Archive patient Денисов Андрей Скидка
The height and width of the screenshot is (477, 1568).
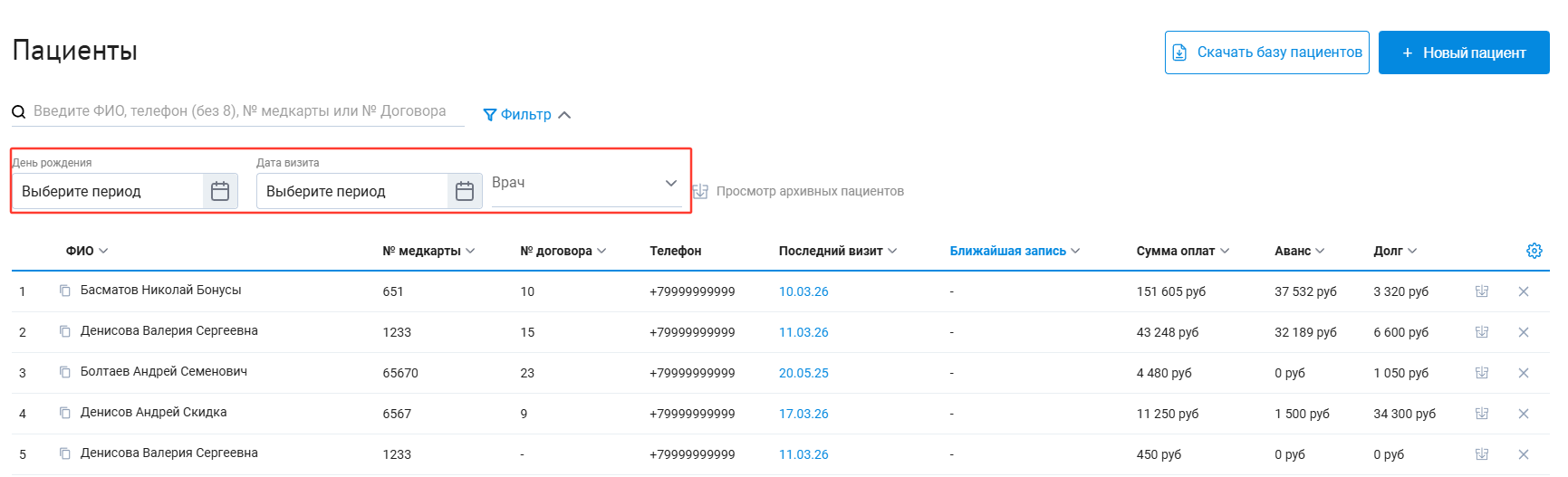[1482, 414]
